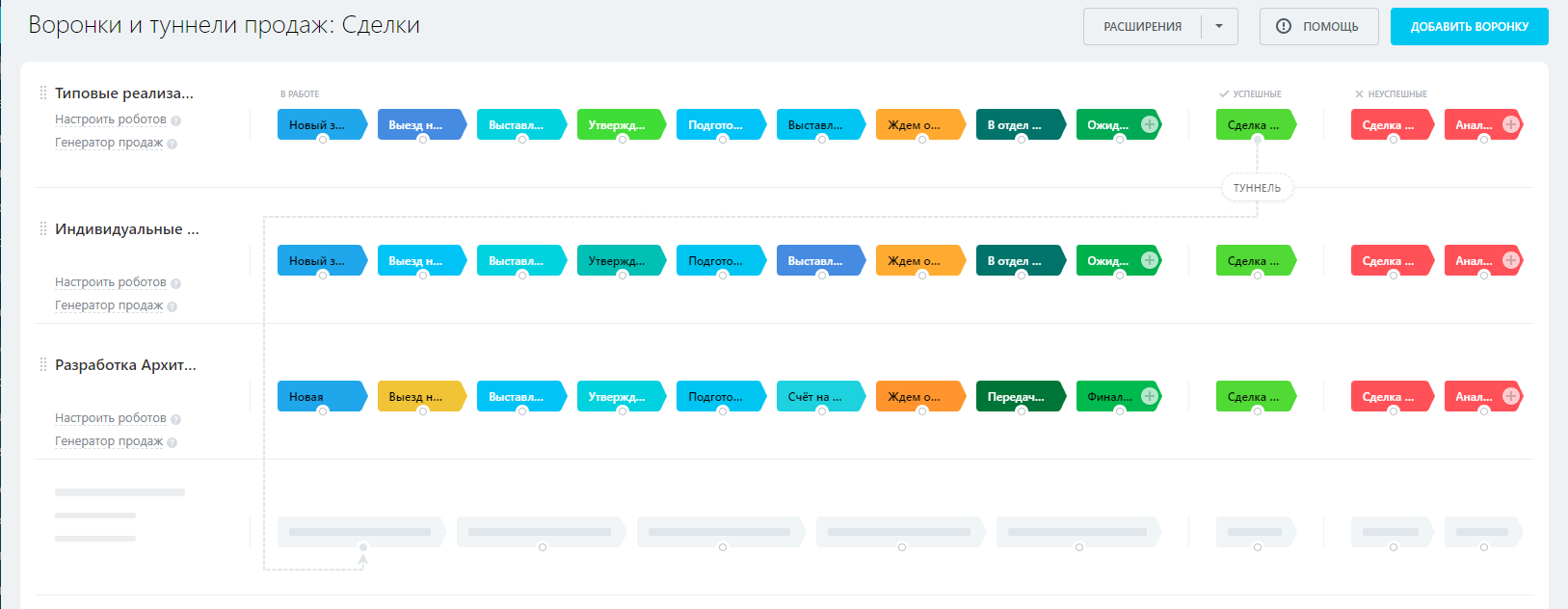Click drag handle next to Разработка Архит... funnel
The height and width of the screenshot is (609, 1568).
43,365
